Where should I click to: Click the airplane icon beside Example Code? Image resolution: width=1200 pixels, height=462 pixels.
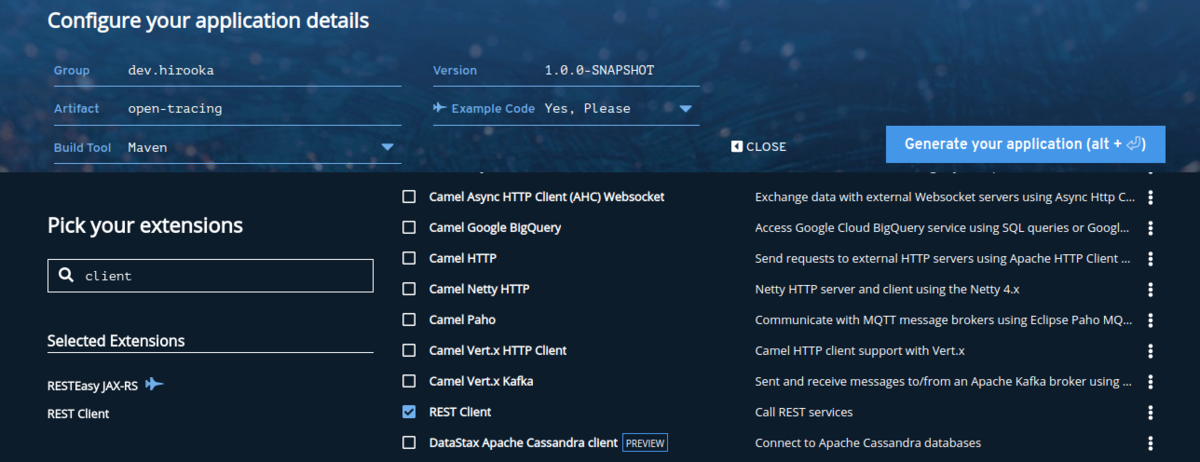[x=440, y=108]
